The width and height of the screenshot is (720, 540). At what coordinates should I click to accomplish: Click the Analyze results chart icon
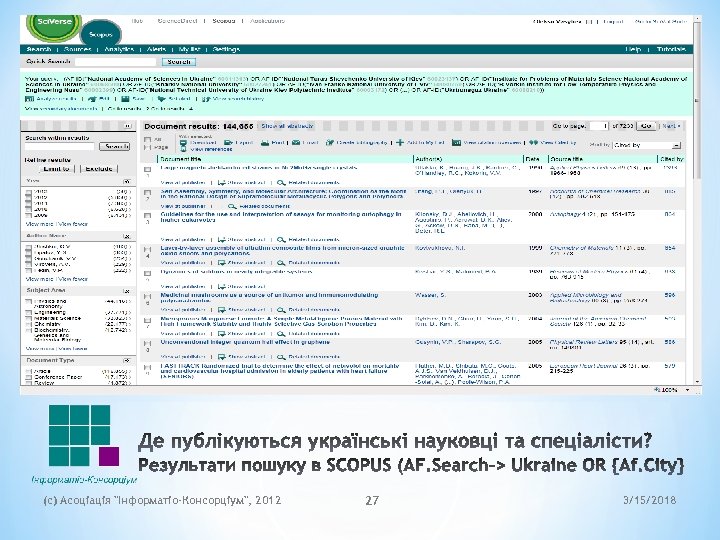pos(29,99)
